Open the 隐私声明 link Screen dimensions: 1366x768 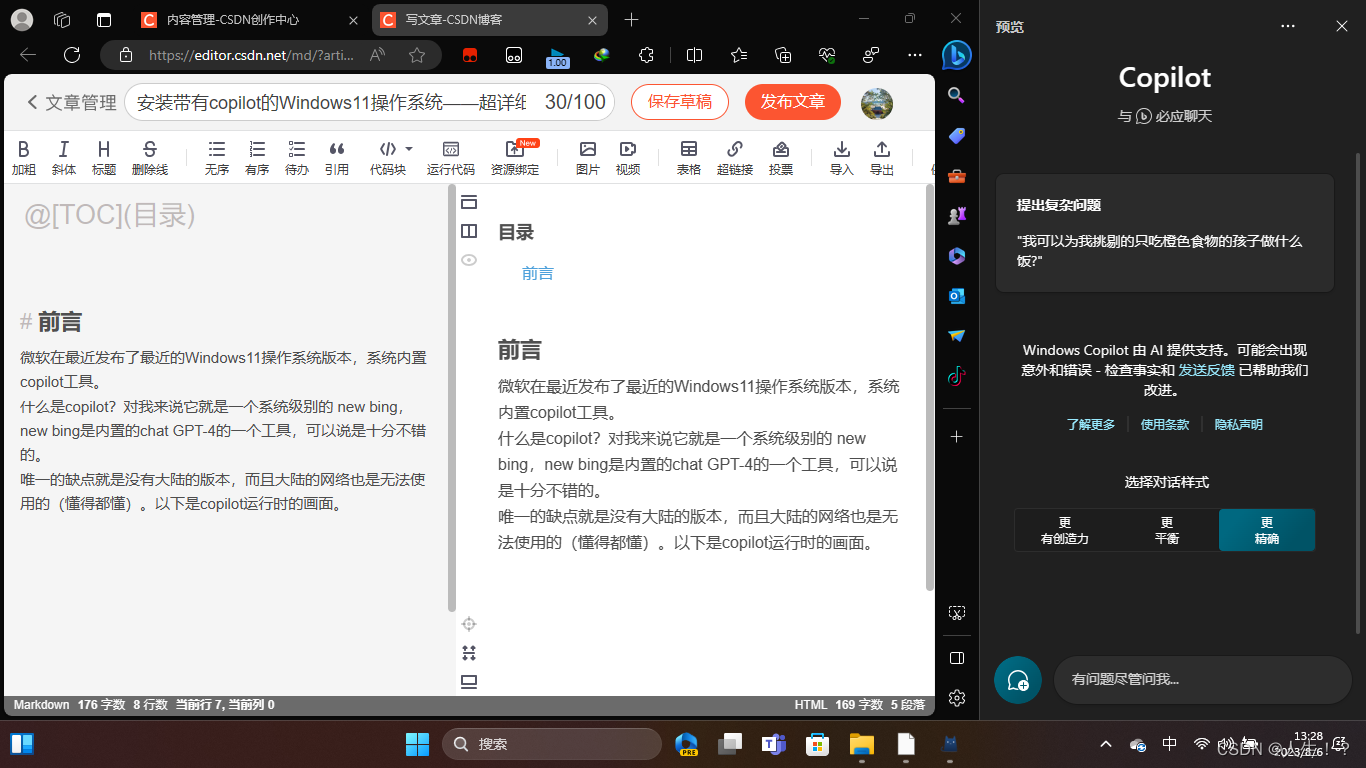pyautogui.click(x=1239, y=425)
